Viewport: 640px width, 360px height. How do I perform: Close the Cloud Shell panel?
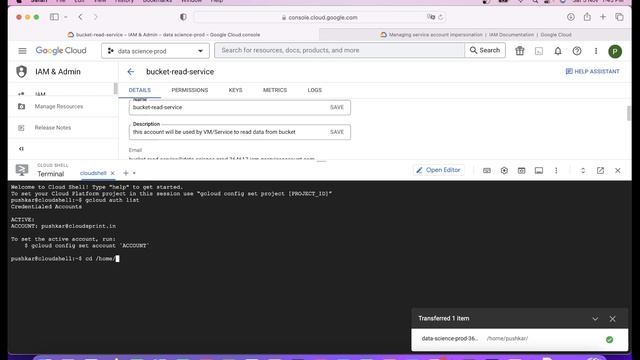618,171
